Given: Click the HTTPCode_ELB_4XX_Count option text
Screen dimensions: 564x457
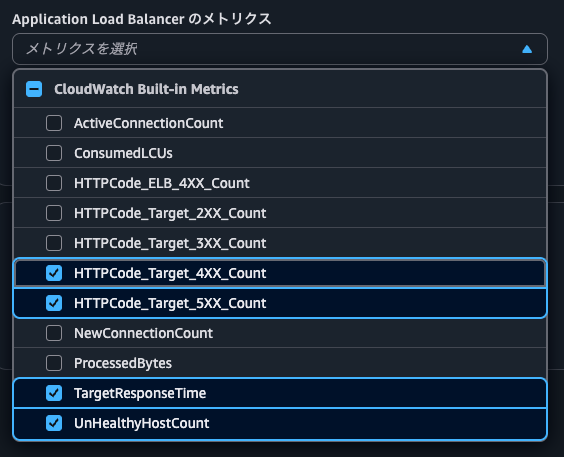Looking at the screenshot, I should point(162,183).
